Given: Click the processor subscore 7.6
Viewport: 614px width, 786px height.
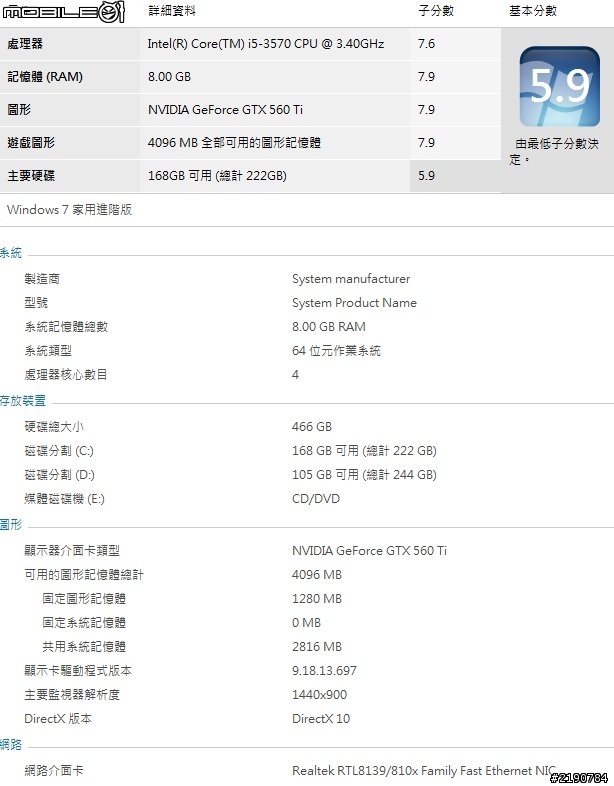Looking at the screenshot, I should 427,44.
